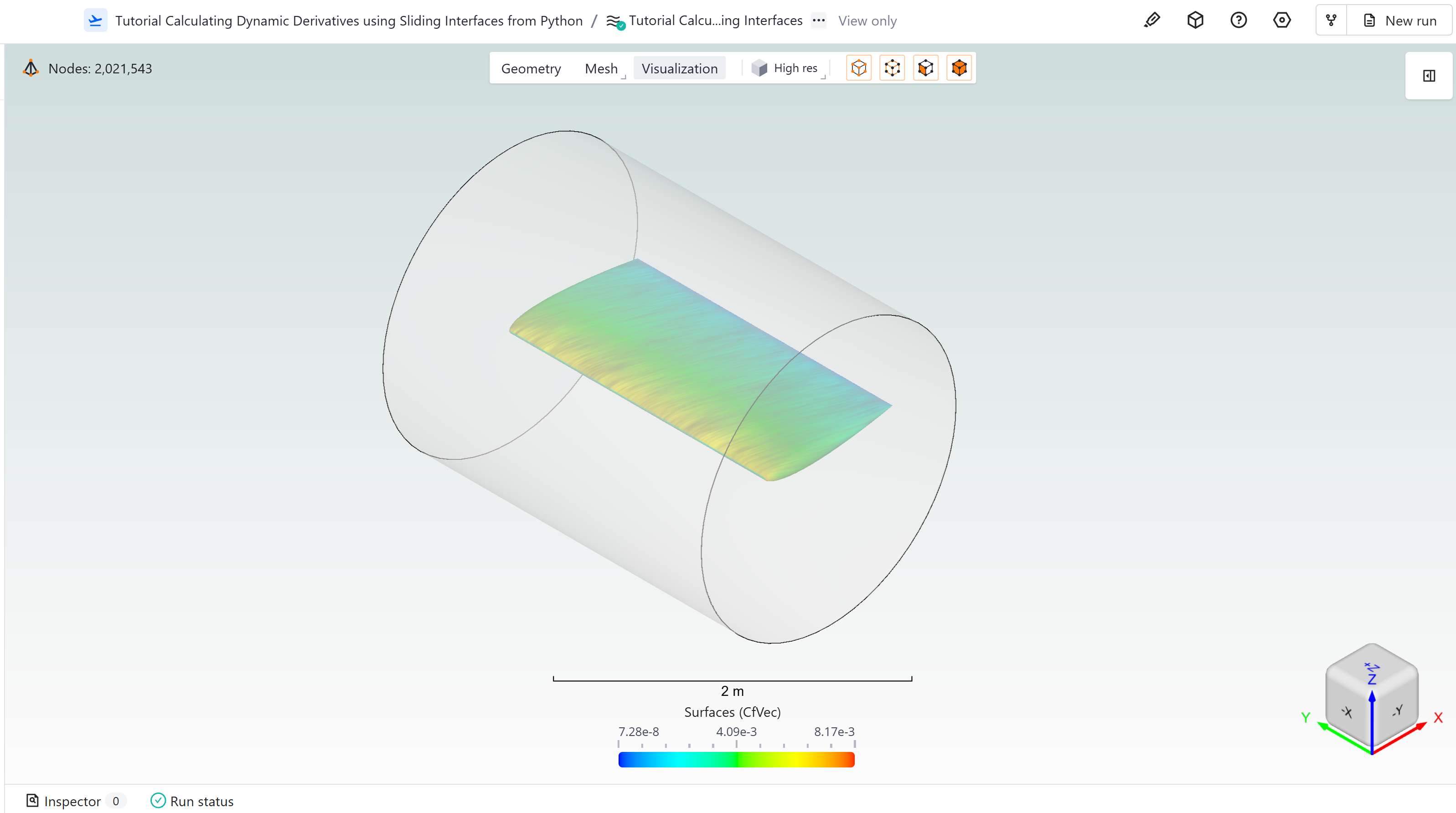This screenshot has width=1456, height=813.
Task: Select the wireframe nodes display mode cube icon
Action: point(858,68)
